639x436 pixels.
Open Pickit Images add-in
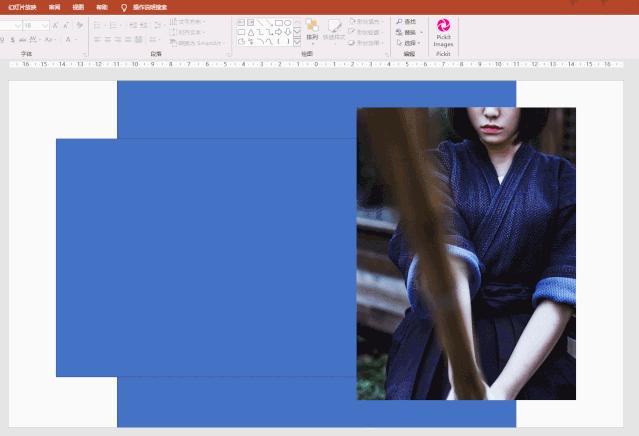[443, 31]
